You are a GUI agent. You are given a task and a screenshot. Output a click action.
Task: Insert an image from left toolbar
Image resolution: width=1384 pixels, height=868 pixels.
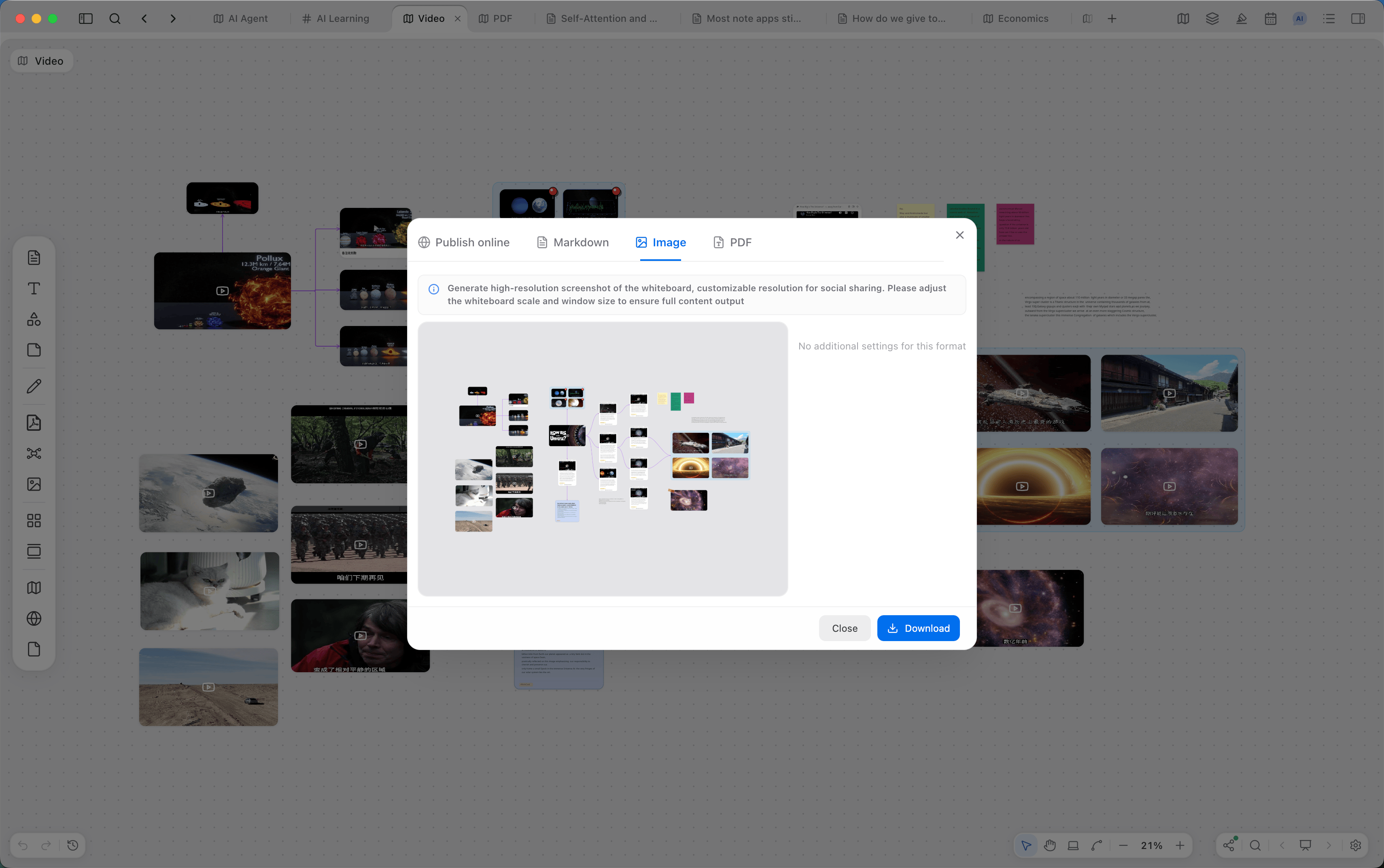point(34,484)
